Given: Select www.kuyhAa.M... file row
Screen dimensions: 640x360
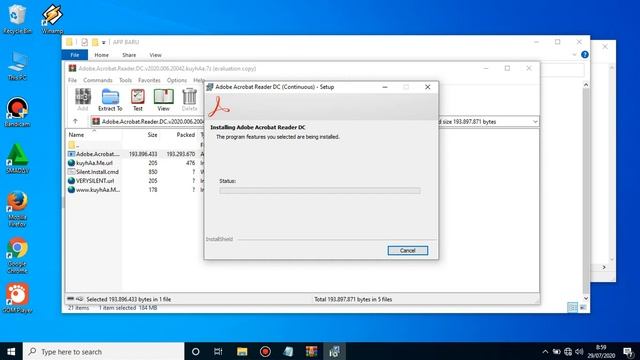Looking at the screenshot, I should click(x=135, y=190).
